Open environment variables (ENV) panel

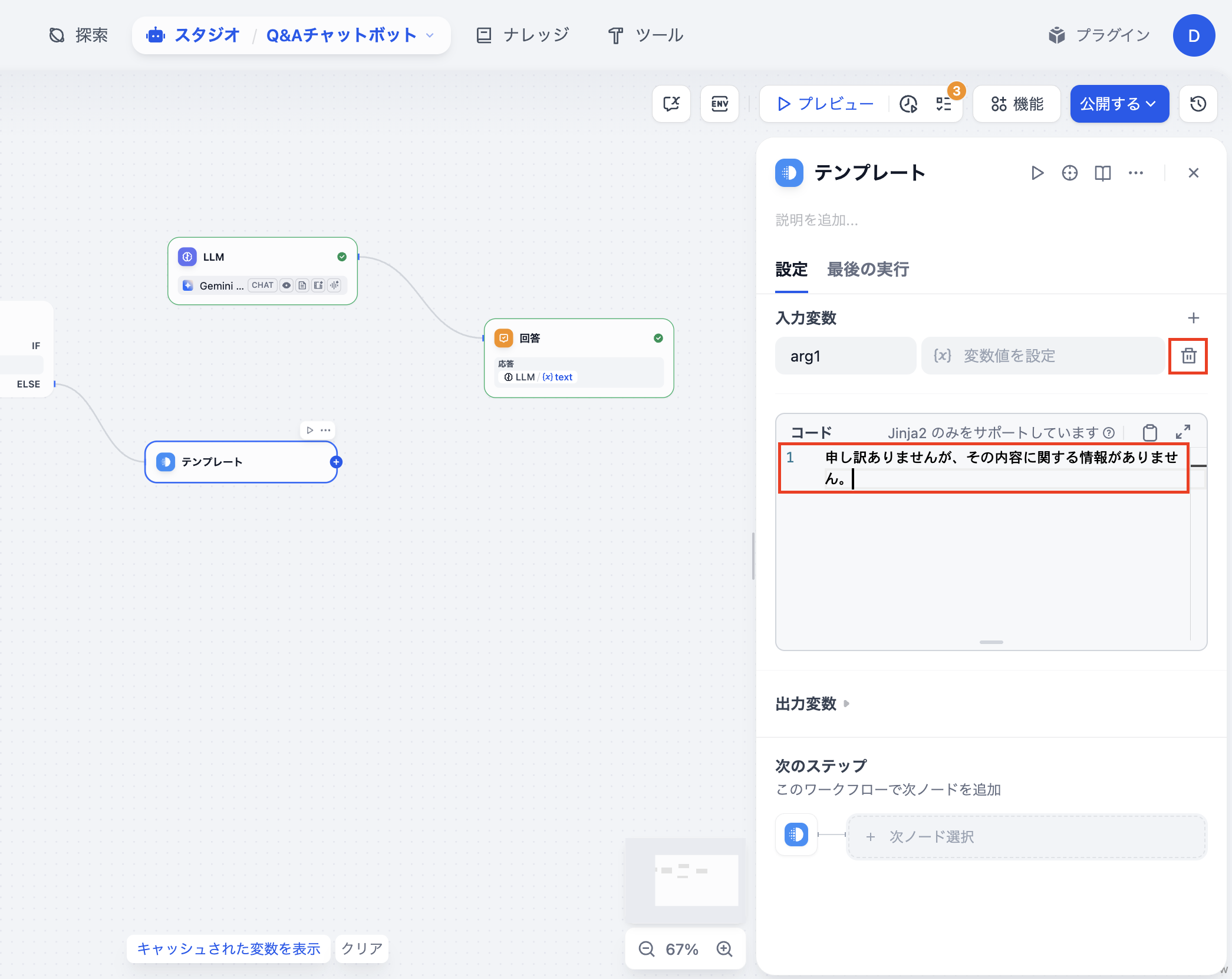[719, 104]
